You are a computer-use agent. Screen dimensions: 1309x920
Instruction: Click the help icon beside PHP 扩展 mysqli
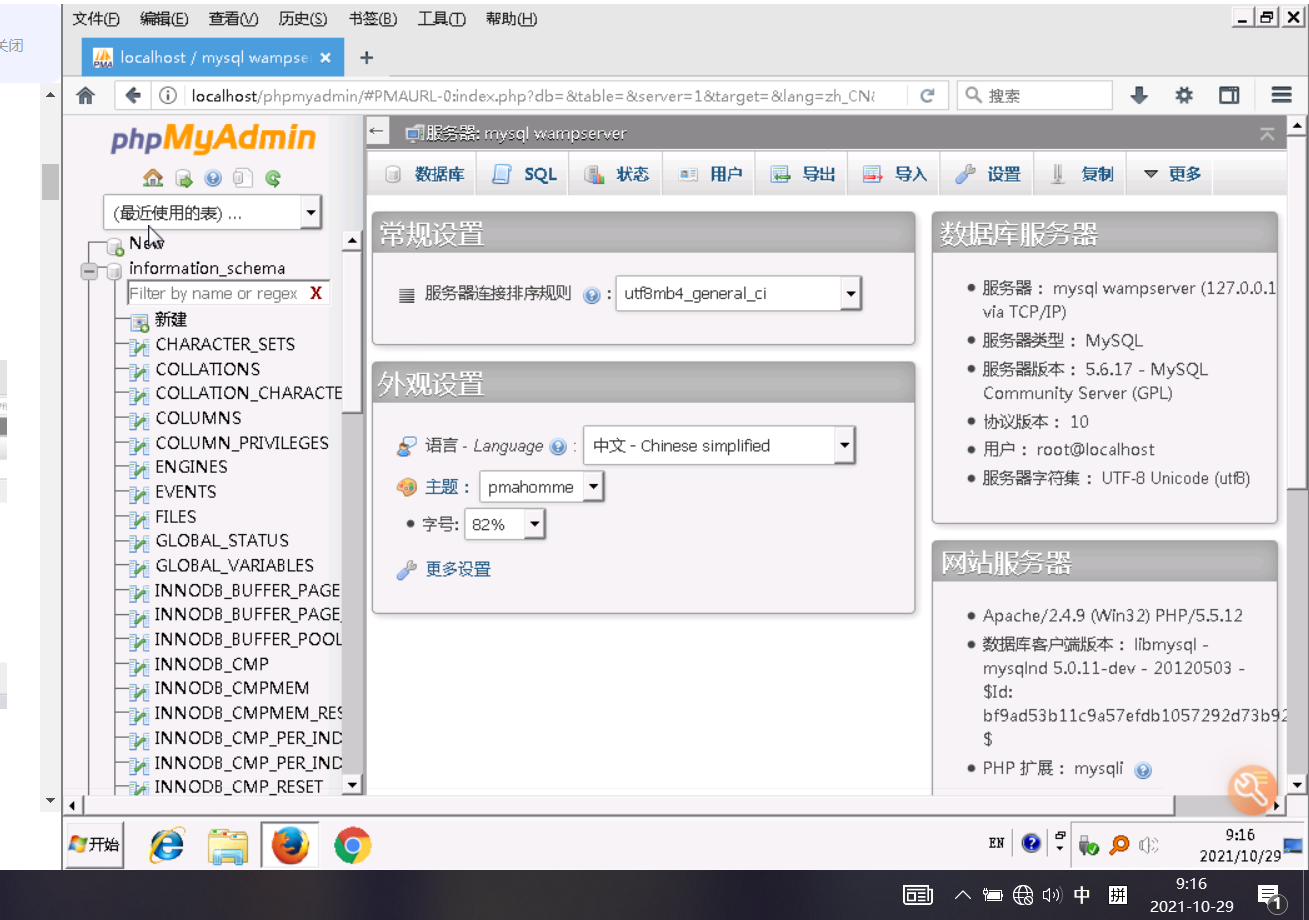click(1143, 770)
